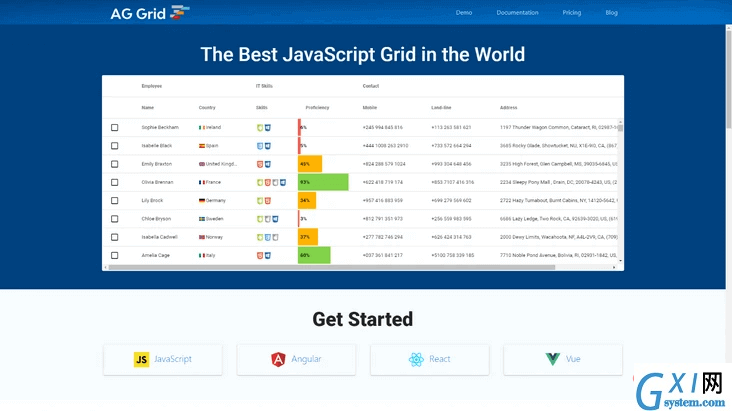Click the blue skill icon in Chloe Bryson's row
732x411 pixels.
275,219
